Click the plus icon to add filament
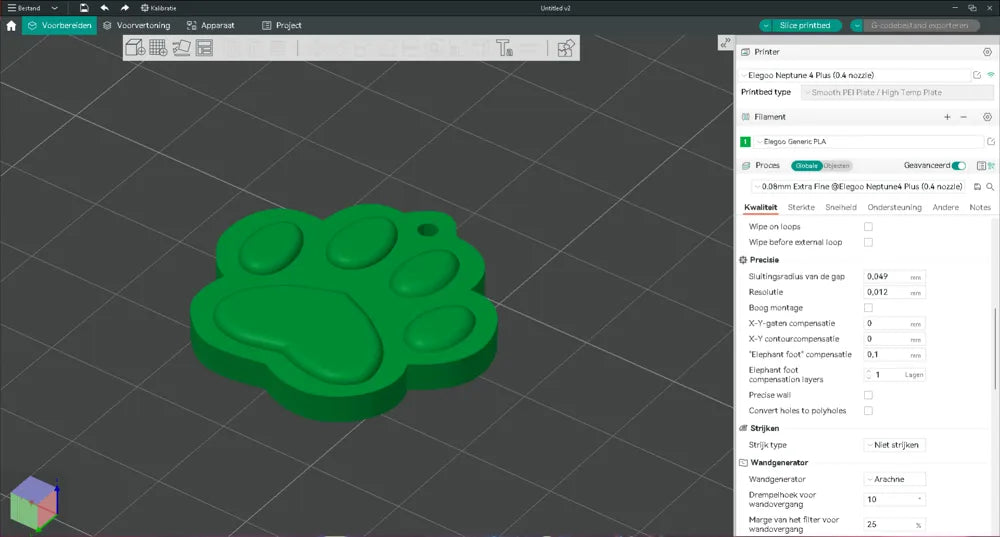This screenshot has width=1000, height=537. pyautogui.click(x=947, y=117)
